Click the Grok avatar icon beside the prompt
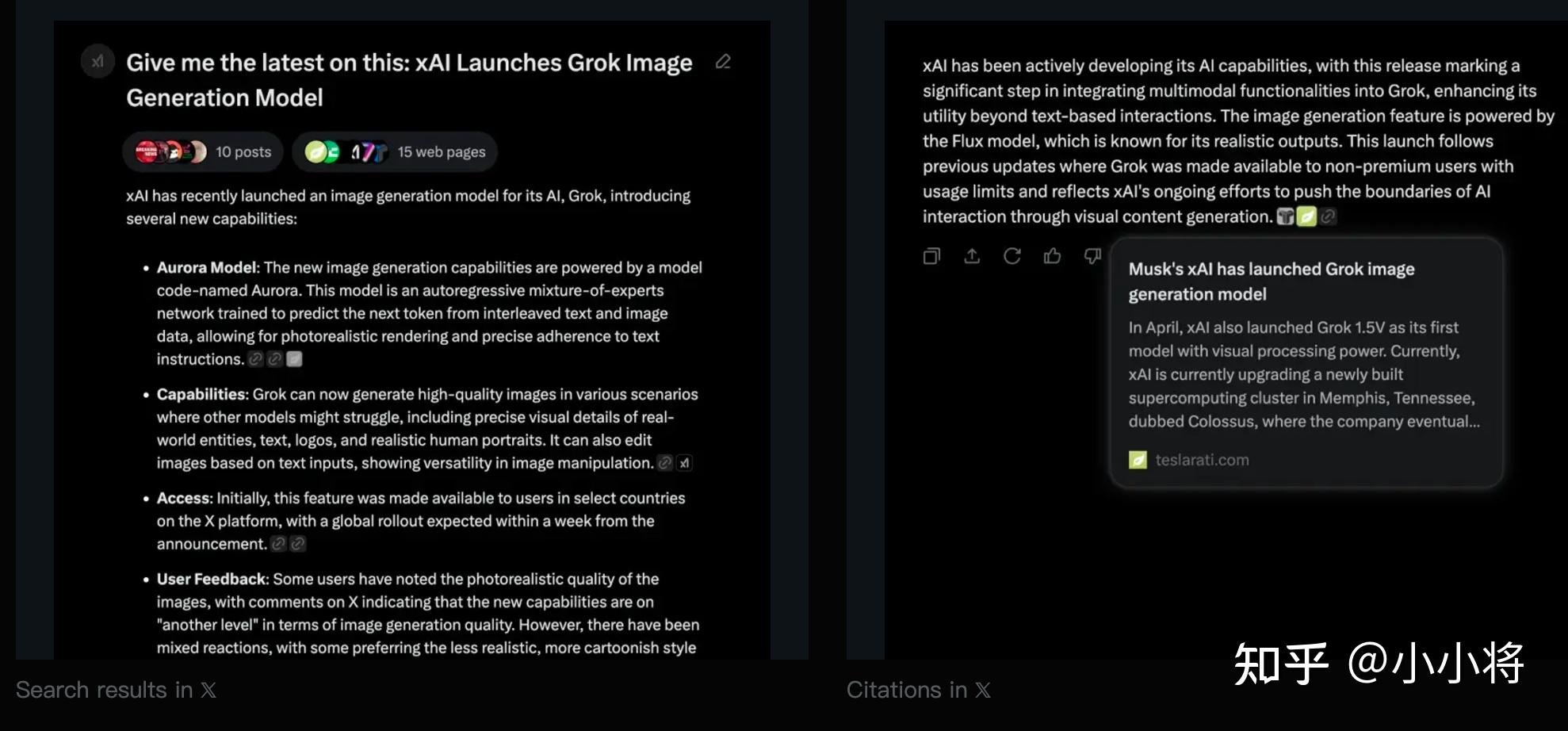Image resolution: width=1568 pixels, height=731 pixels. click(98, 61)
